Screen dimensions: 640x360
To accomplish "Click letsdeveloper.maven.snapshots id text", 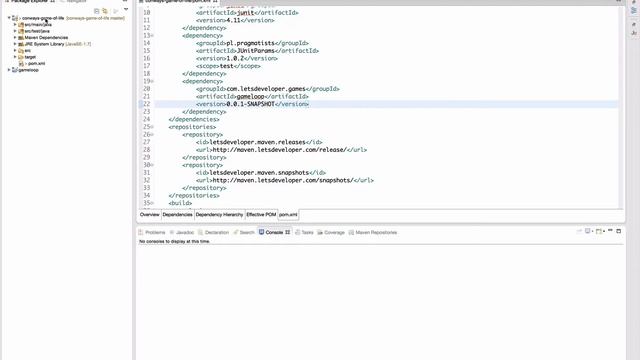I will pos(259,173).
